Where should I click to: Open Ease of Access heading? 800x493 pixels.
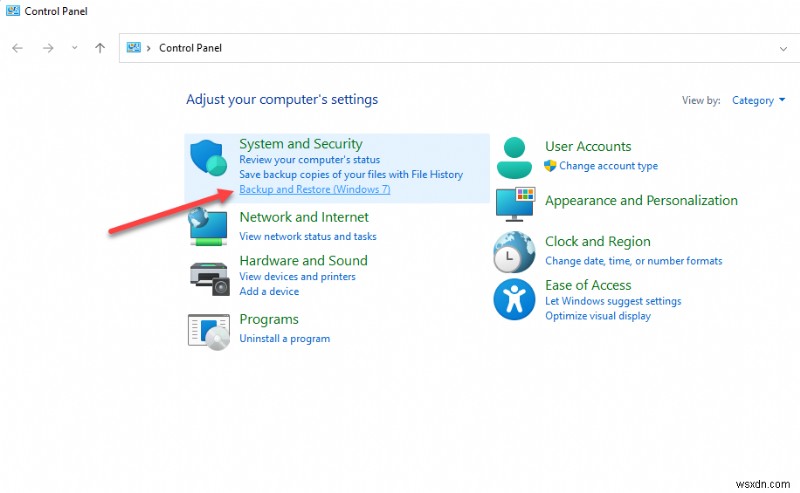pos(588,285)
